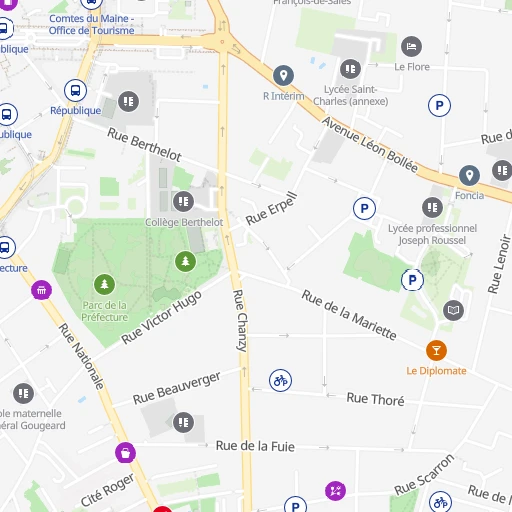The image size is (512, 512).
Task: Click the Comtes du Maine Office de Tourisme label
Action: tap(92, 24)
